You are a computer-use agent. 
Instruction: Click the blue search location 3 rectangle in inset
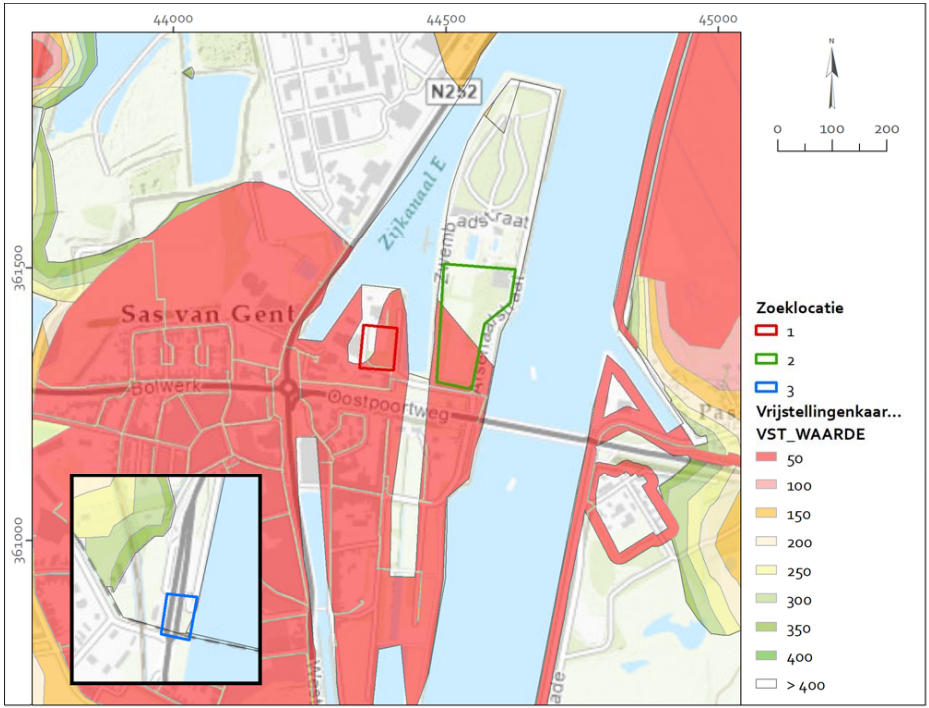[179, 617]
